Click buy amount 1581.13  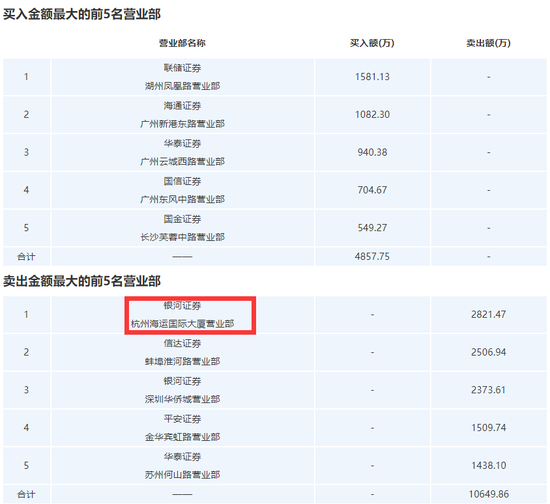pos(372,77)
